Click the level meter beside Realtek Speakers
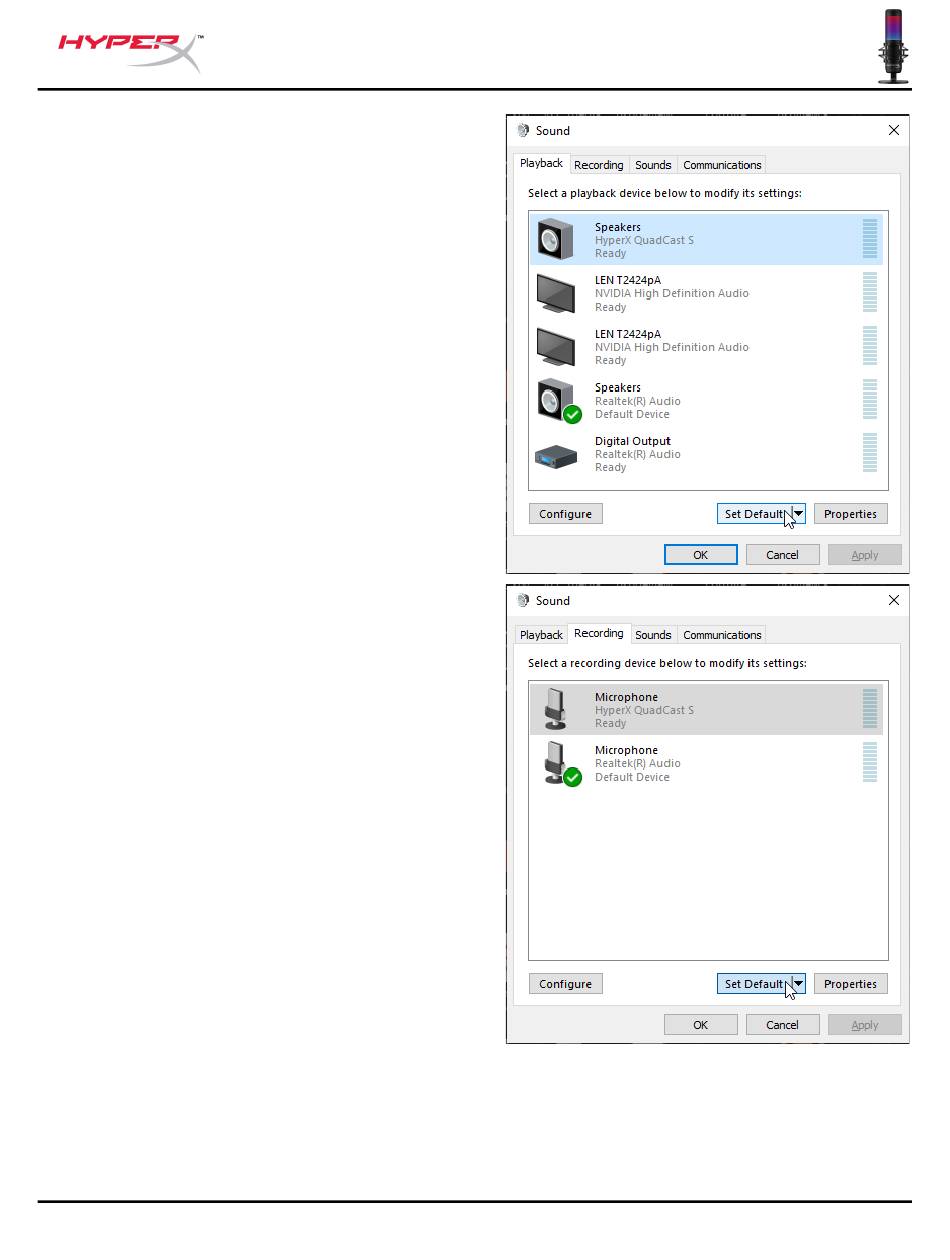The height and width of the screenshot is (1260, 950). (x=870, y=400)
